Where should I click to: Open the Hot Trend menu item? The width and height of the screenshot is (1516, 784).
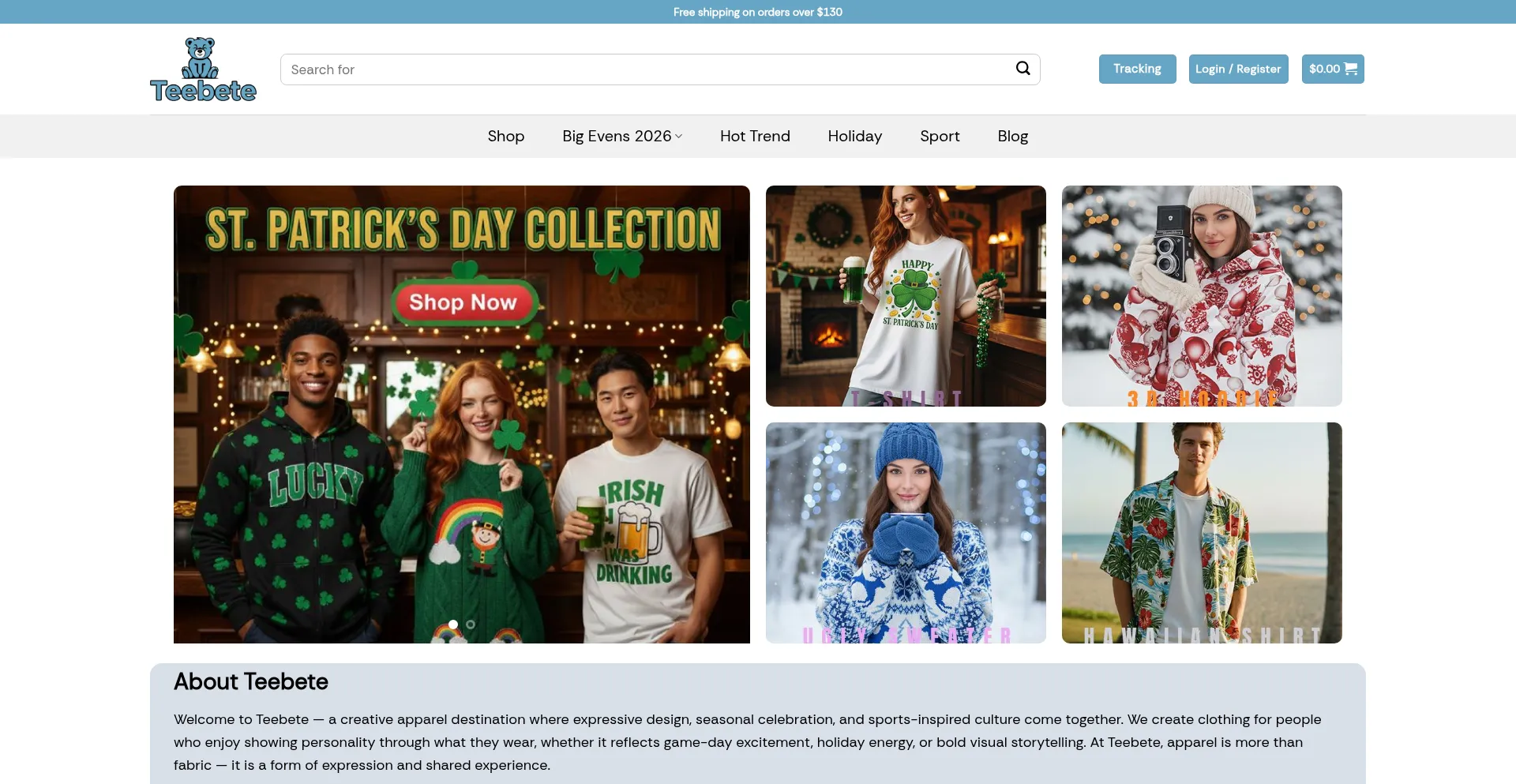[x=755, y=136]
